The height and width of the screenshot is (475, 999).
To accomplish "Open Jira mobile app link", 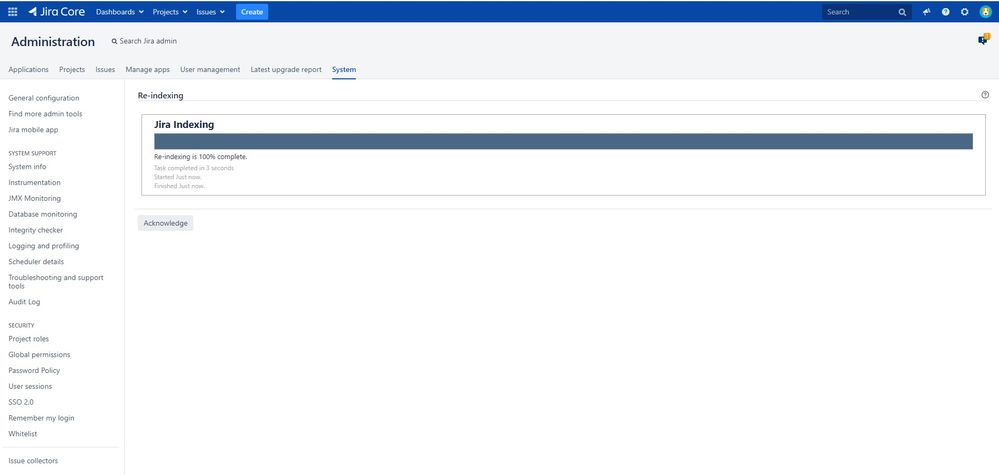I will point(33,130).
